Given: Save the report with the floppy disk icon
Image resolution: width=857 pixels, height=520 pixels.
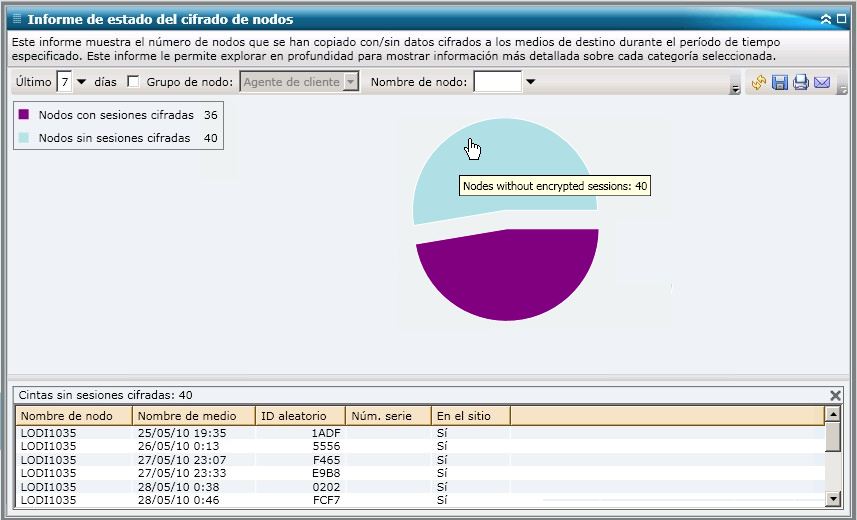Looking at the screenshot, I should pos(780,83).
